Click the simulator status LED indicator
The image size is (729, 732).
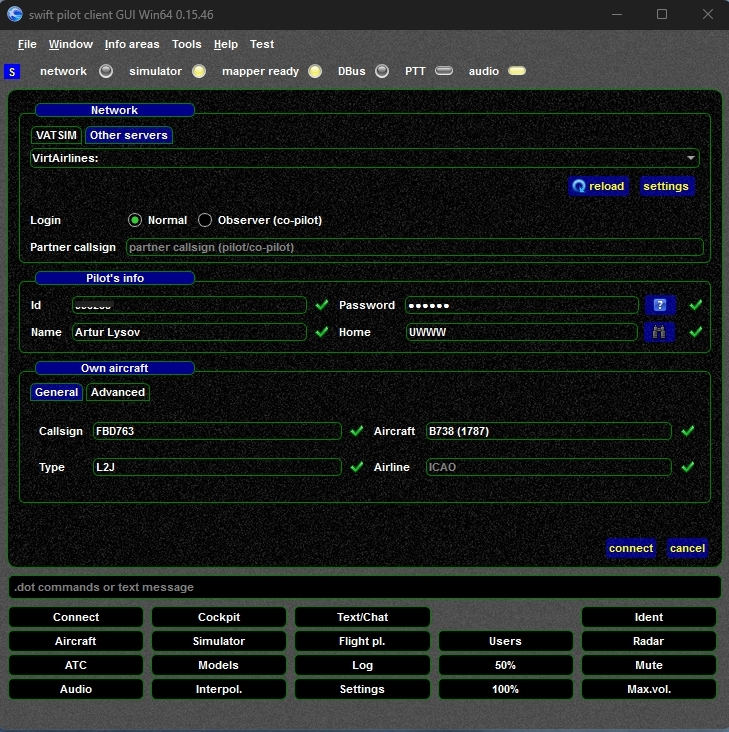pos(199,71)
